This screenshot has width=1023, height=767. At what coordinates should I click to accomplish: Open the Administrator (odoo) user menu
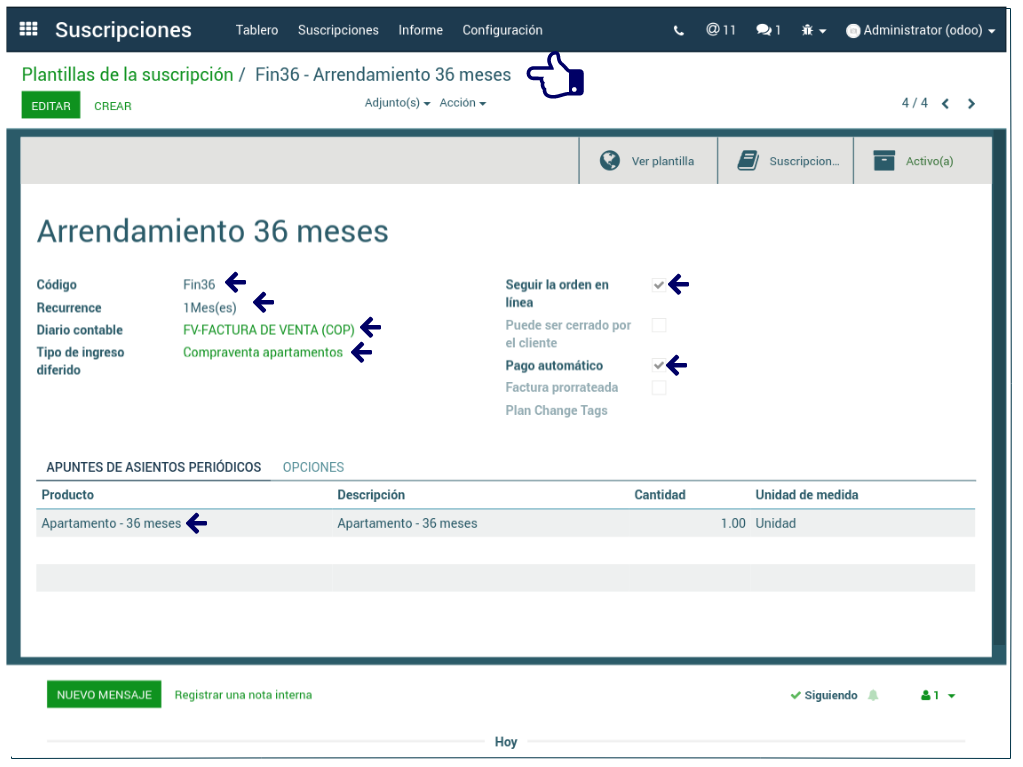click(x=921, y=31)
